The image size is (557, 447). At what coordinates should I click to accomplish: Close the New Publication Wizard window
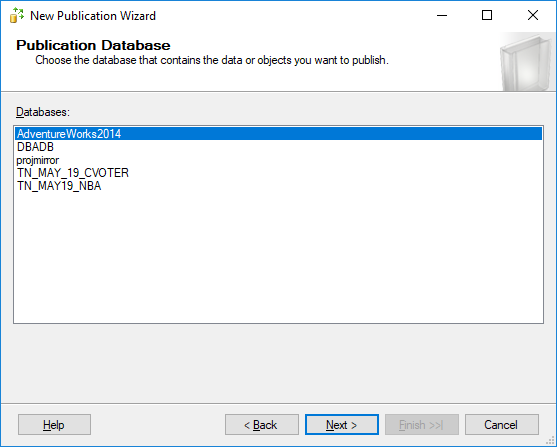pos(532,16)
